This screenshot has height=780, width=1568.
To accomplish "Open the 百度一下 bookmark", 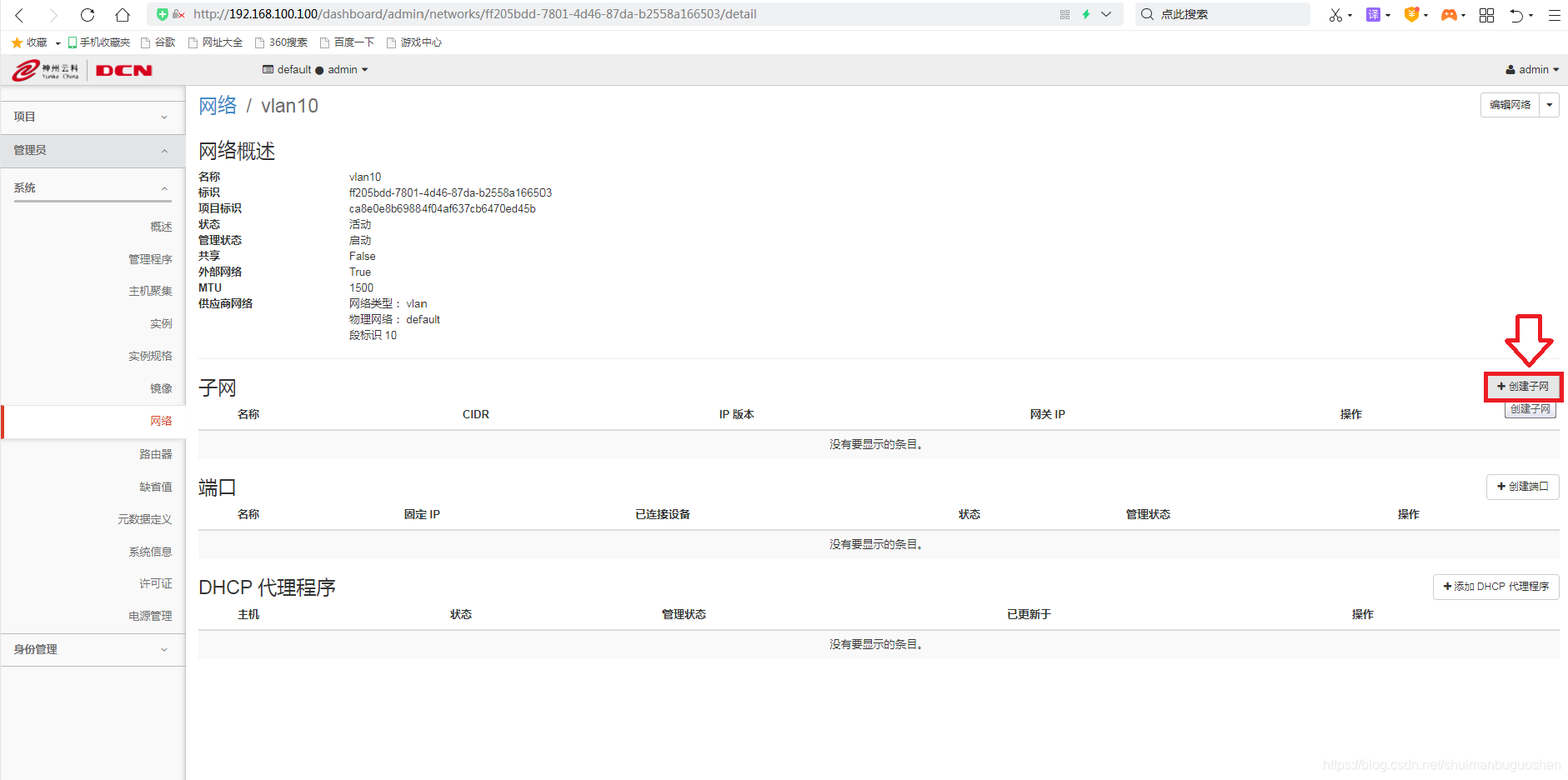I will (x=348, y=42).
